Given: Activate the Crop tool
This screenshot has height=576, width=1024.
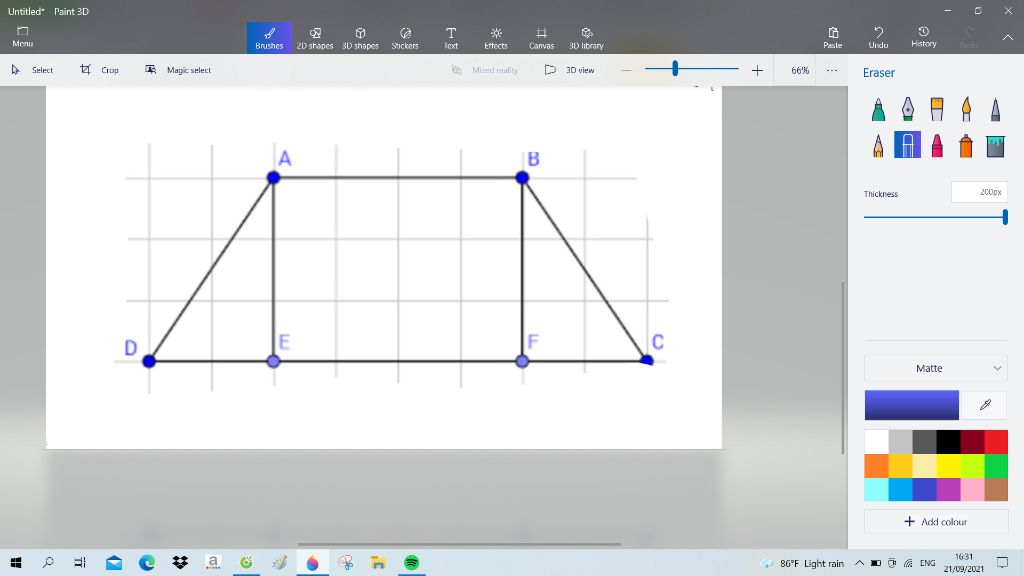Looking at the screenshot, I should [99, 70].
